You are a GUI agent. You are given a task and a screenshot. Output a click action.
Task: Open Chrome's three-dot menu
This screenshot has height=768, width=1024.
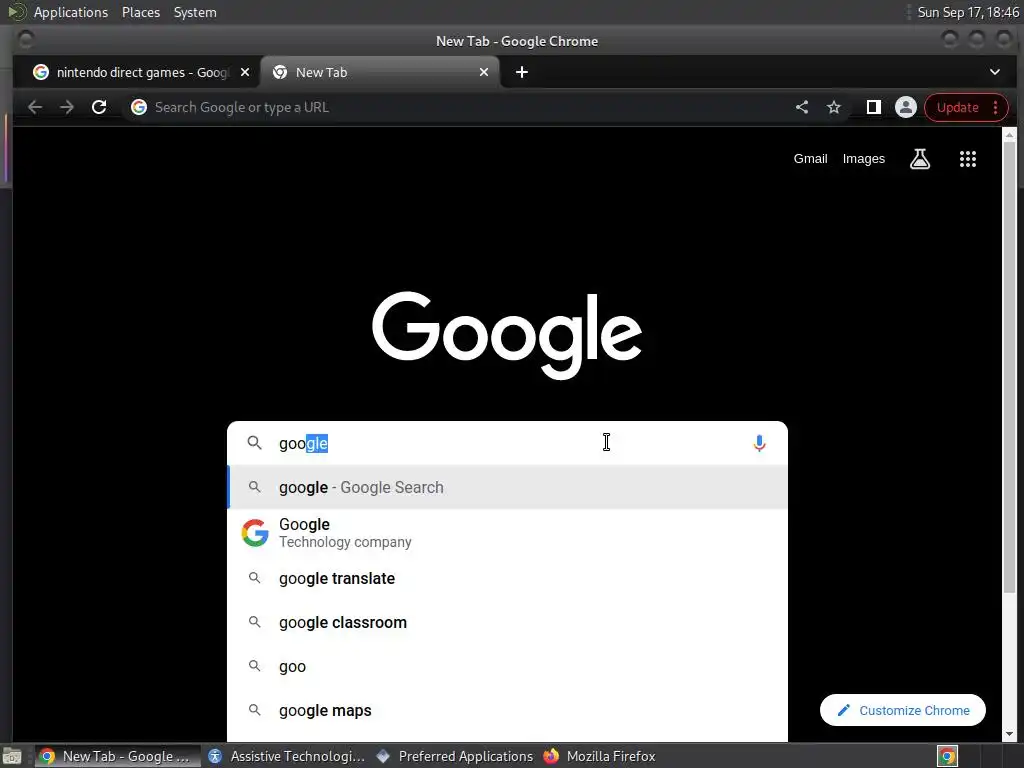[995, 108]
